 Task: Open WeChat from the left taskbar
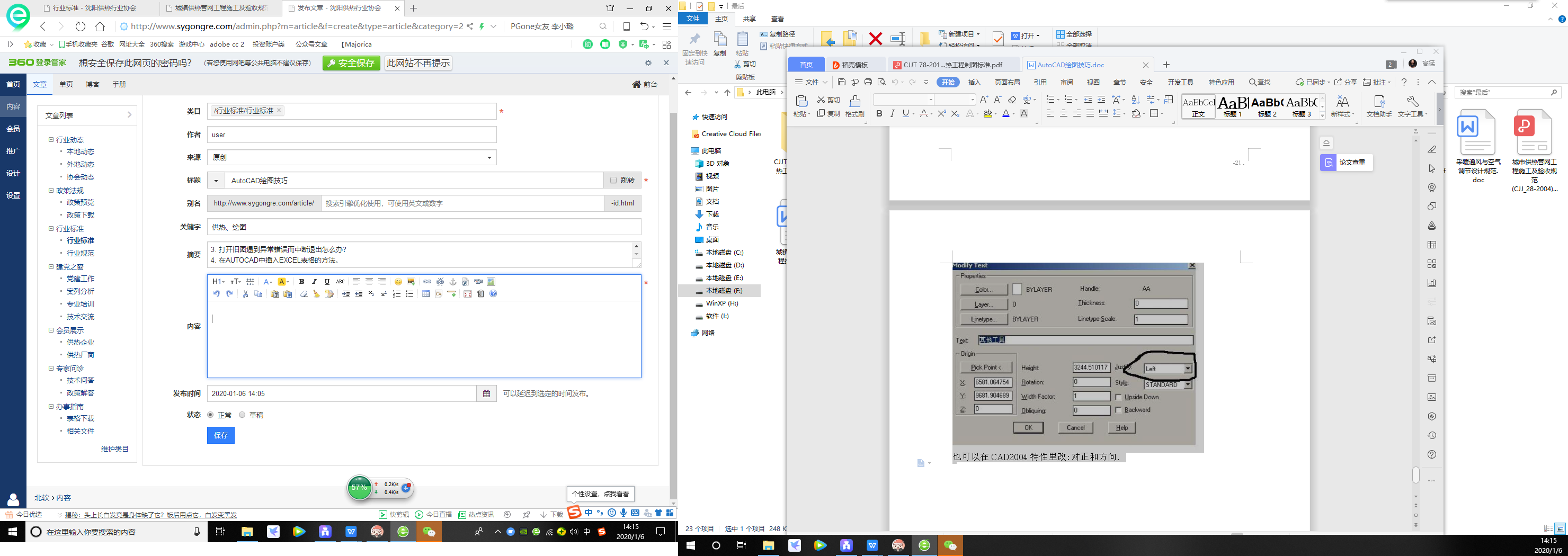click(x=429, y=532)
